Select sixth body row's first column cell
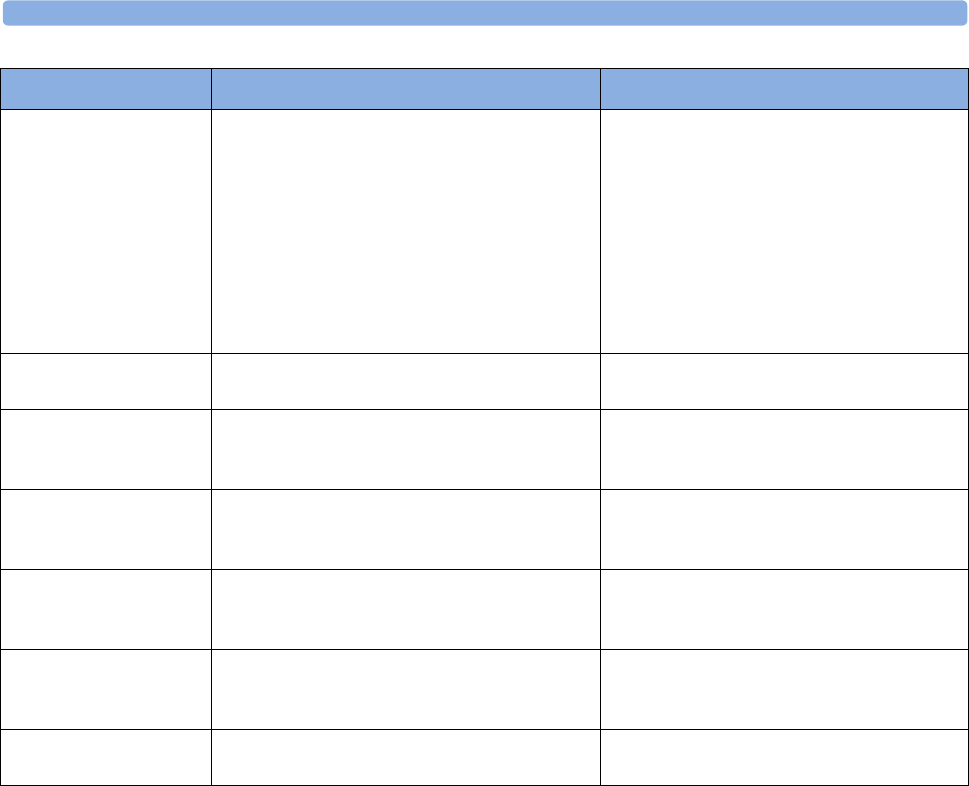Viewport: 969px width, 786px height. [106, 689]
